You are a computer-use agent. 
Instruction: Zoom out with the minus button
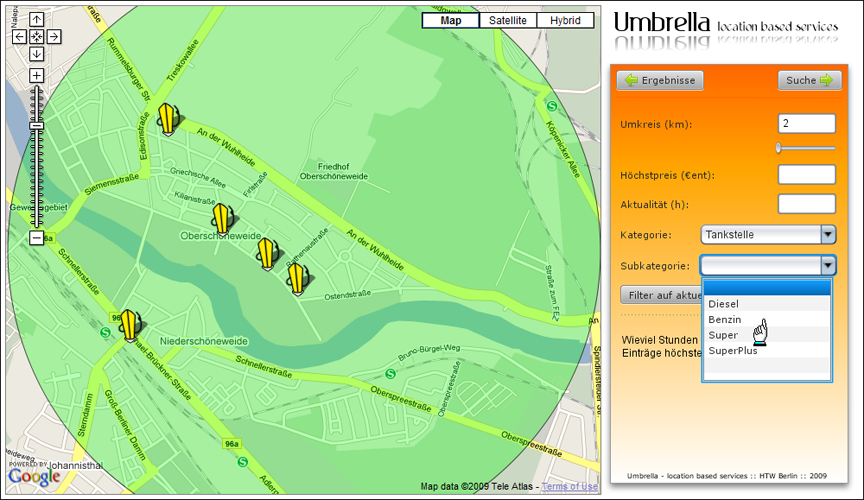[x=36, y=238]
